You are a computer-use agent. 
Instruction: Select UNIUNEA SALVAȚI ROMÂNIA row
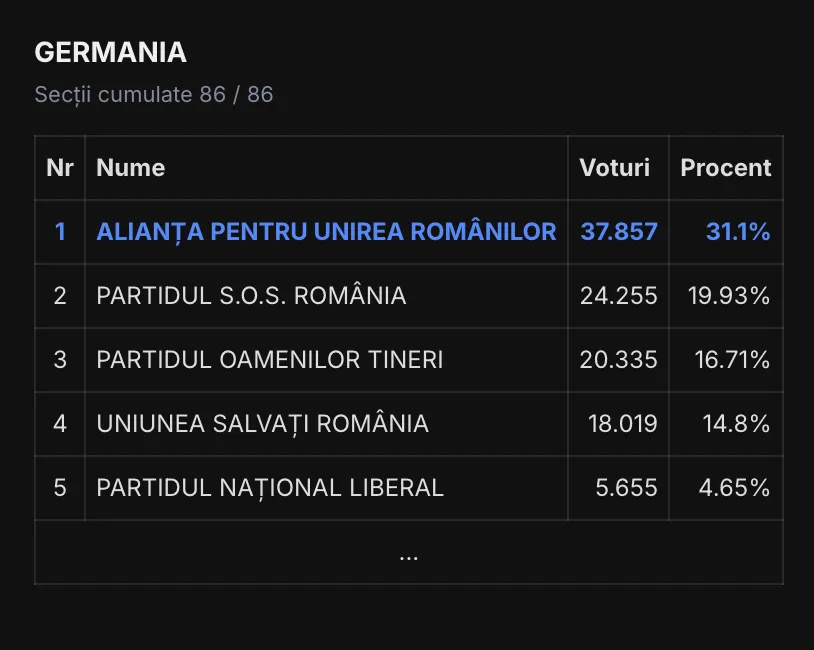click(x=263, y=424)
